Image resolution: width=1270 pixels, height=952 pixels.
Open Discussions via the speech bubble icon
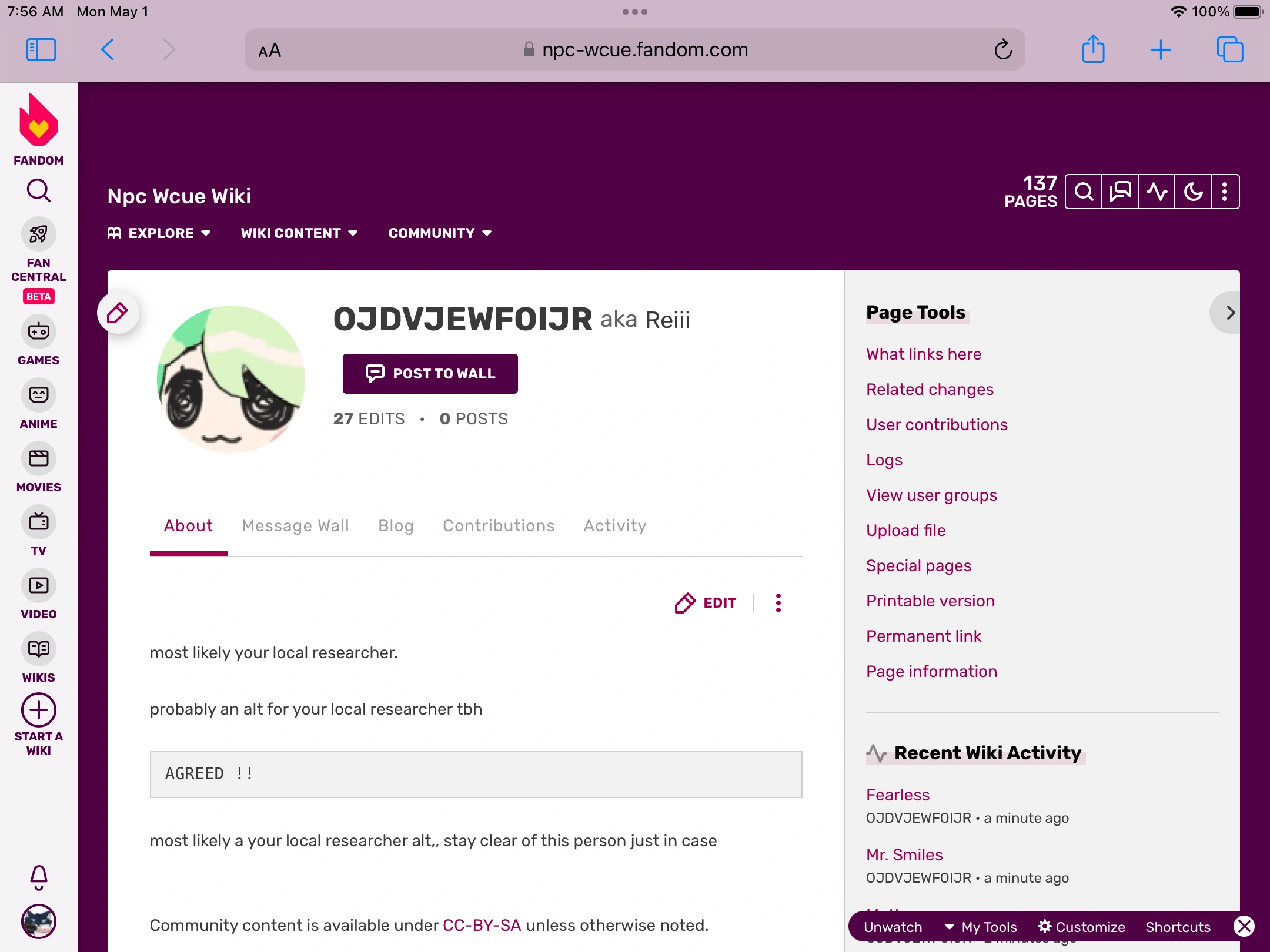(1119, 192)
